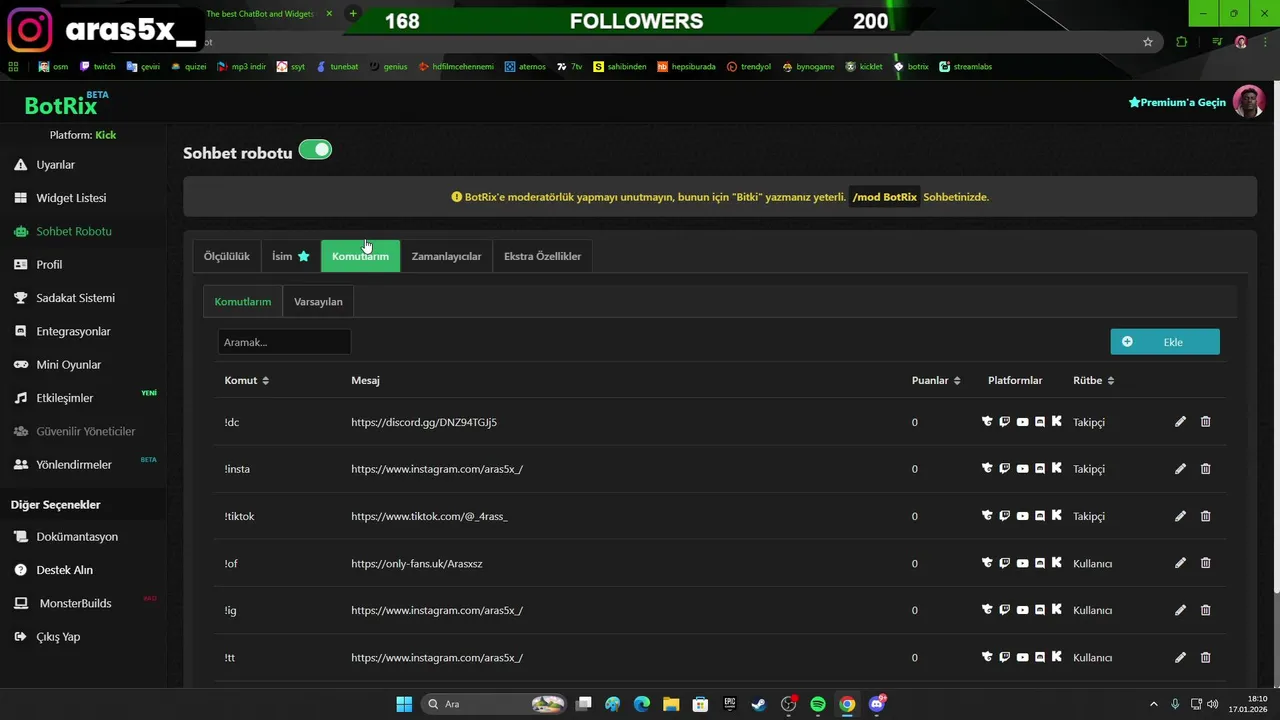Viewport: 1280px width, 720px height.
Task: Open Discord from the taskbar
Action: [x=877, y=704]
